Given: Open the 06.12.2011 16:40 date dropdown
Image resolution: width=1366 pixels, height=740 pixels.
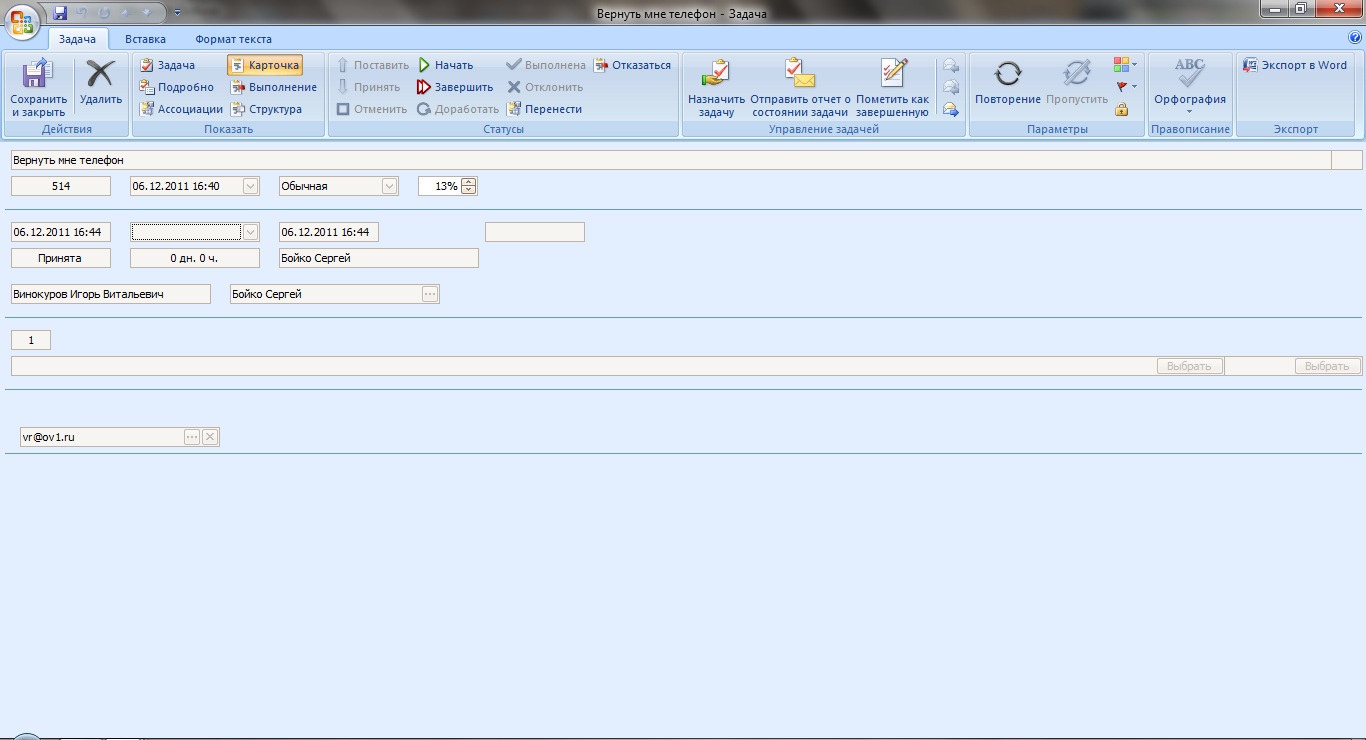Looking at the screenshot, I should point(251,186).
